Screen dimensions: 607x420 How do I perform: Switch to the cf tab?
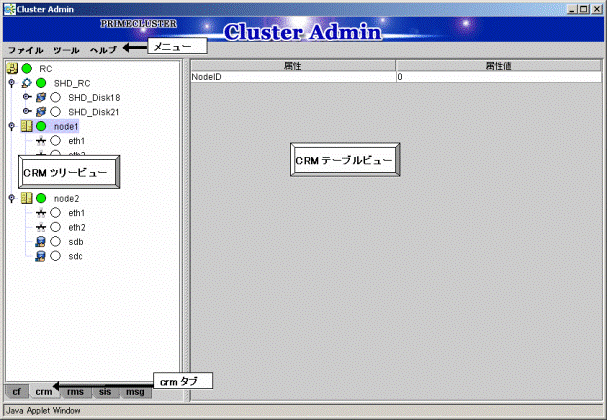click(x=17, y=392)
